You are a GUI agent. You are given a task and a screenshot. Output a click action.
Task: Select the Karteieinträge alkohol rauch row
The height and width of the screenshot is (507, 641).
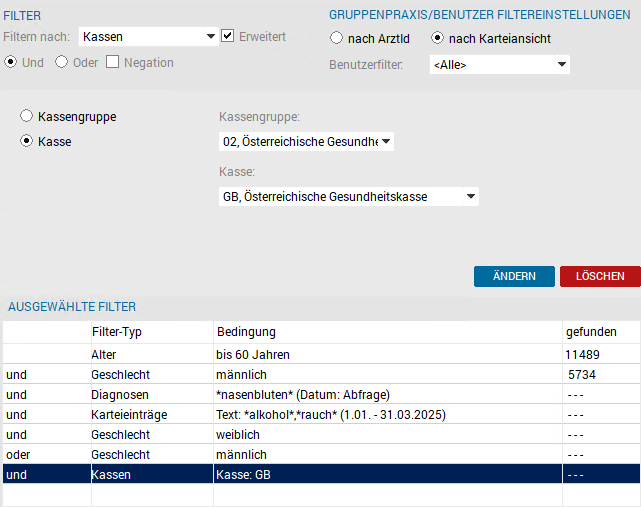tap(321, 414)
